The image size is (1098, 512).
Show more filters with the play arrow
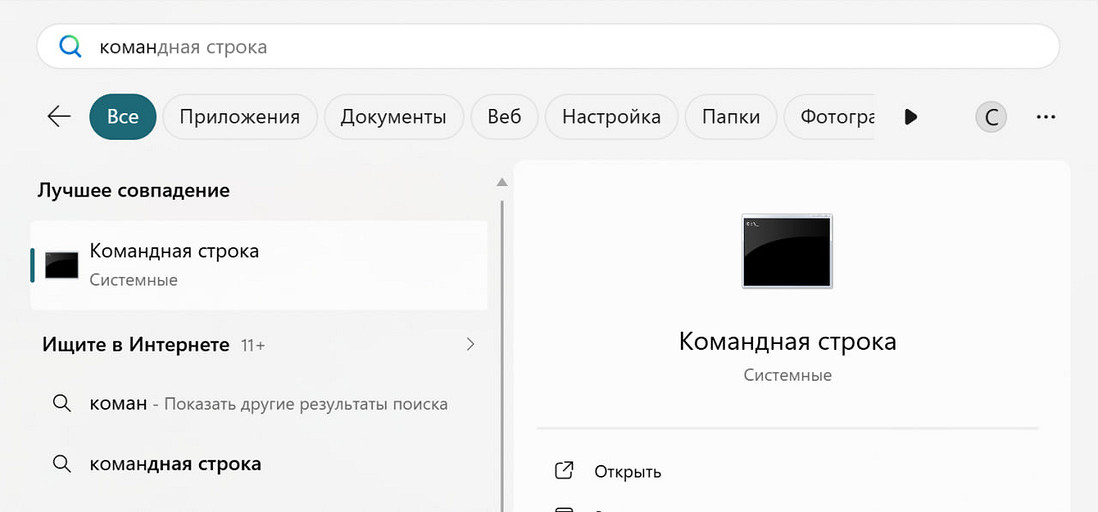910,117
